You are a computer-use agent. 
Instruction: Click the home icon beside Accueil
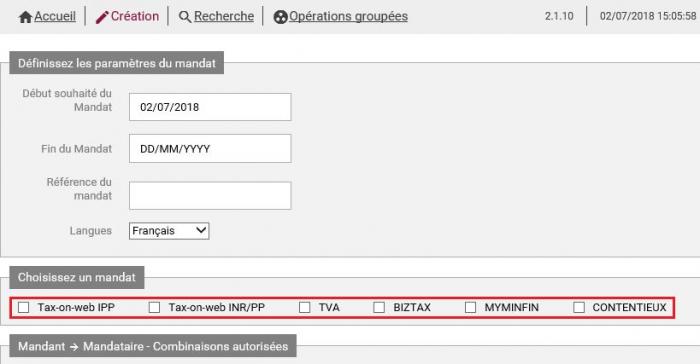[25, 17]
